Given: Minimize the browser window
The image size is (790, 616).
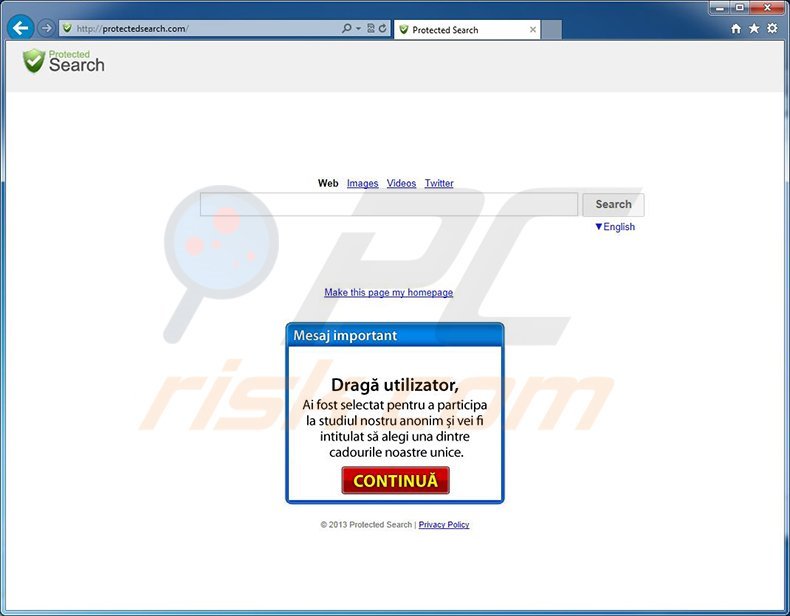Looking at the screenshot, I should click(x=720, y=8).
